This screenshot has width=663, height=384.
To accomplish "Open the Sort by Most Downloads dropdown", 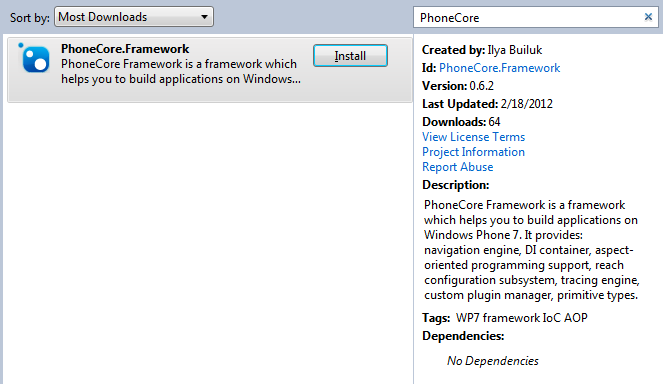I will point(134,17).
